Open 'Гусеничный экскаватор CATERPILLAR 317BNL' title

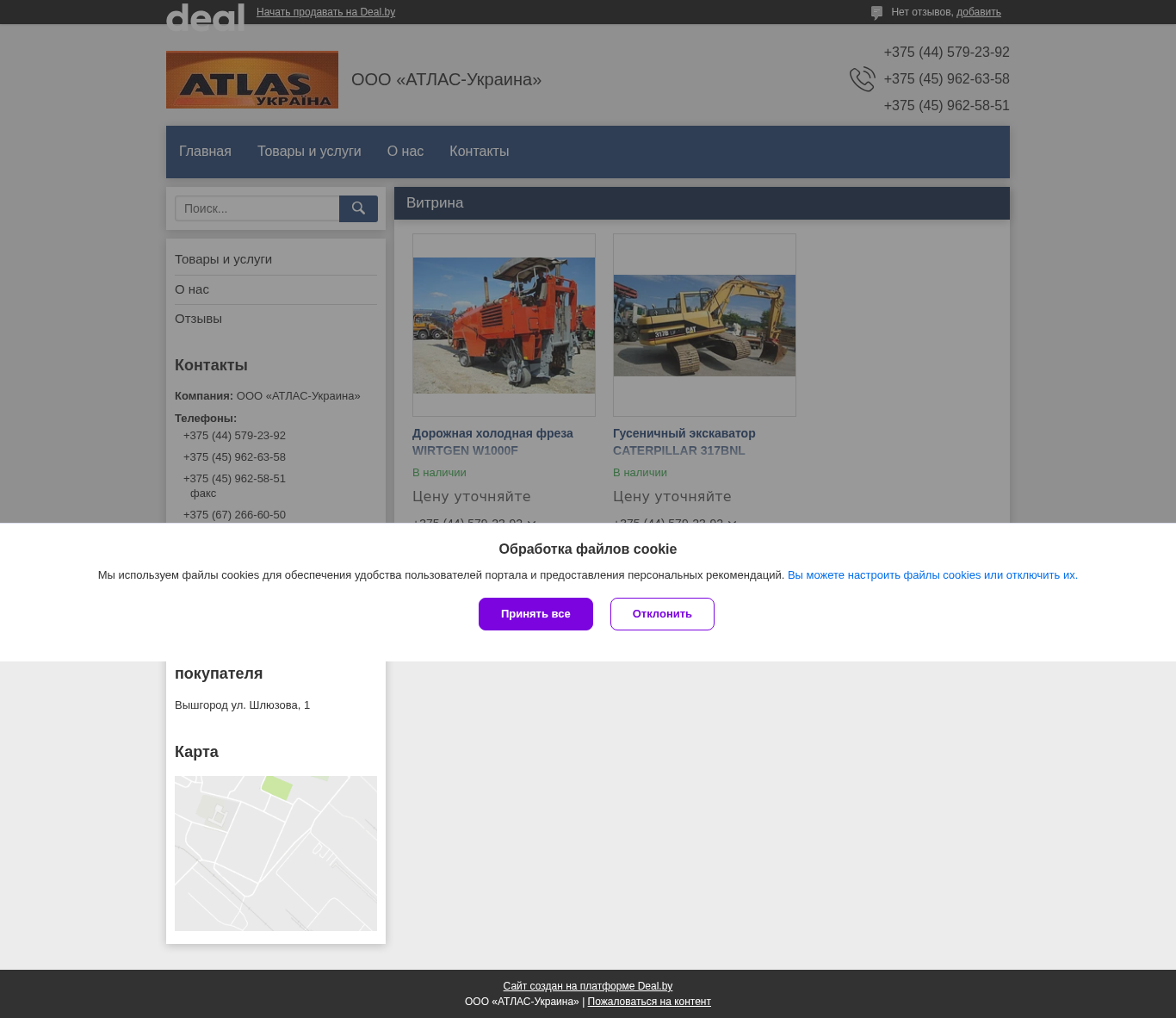684,442
